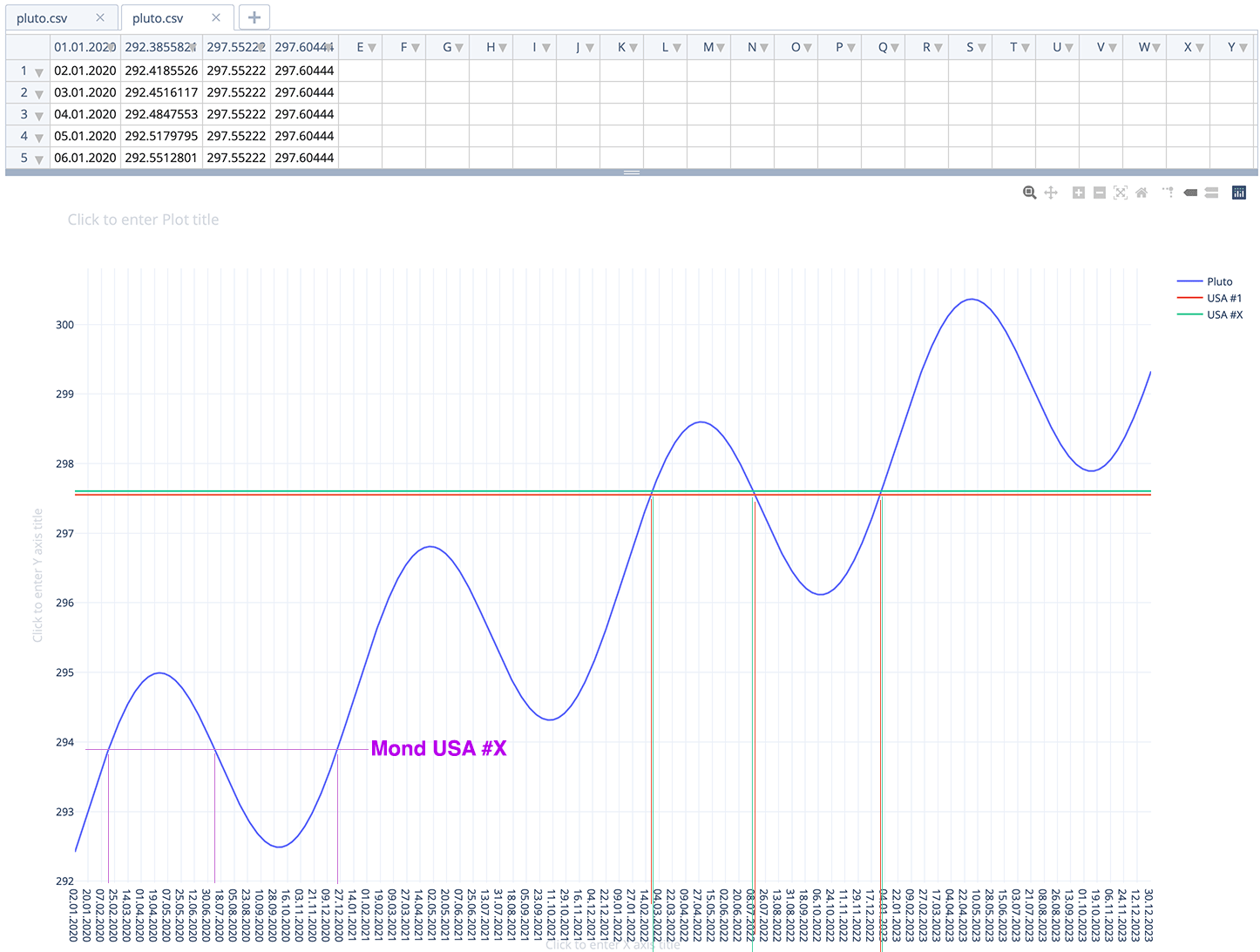This screenshot has height=952, width=1260.
Task: Click x-axis tick label 30.12.2023
Action: coord(1148,915)
